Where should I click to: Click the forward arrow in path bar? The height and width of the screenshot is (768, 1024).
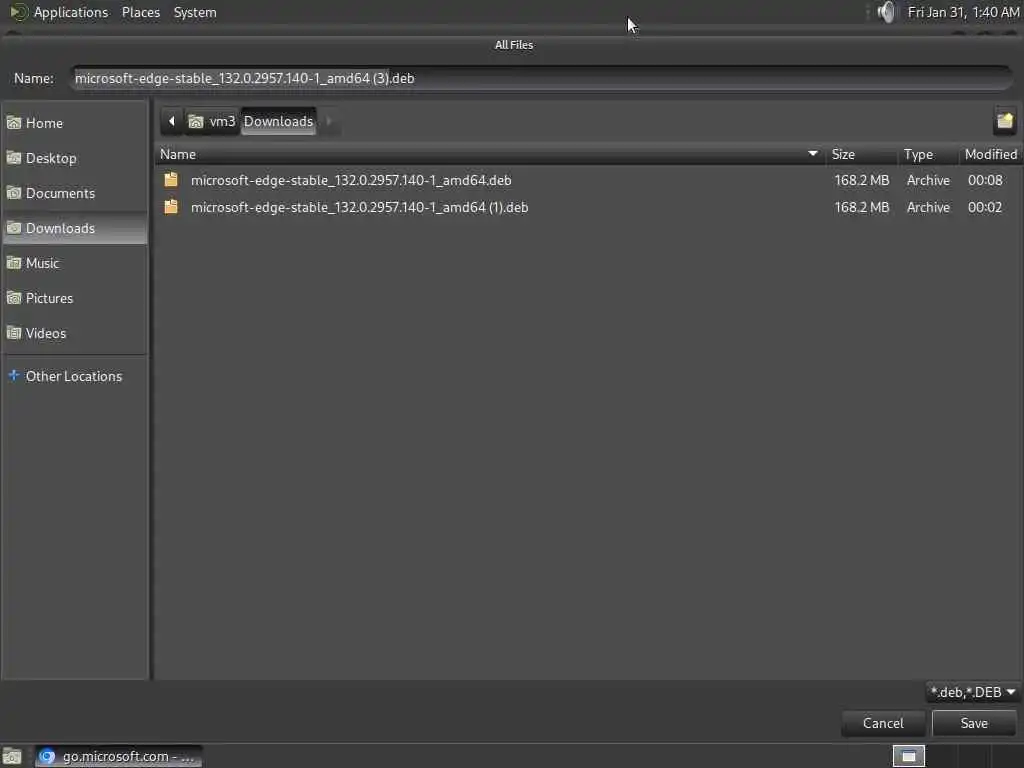pos(328,121)
